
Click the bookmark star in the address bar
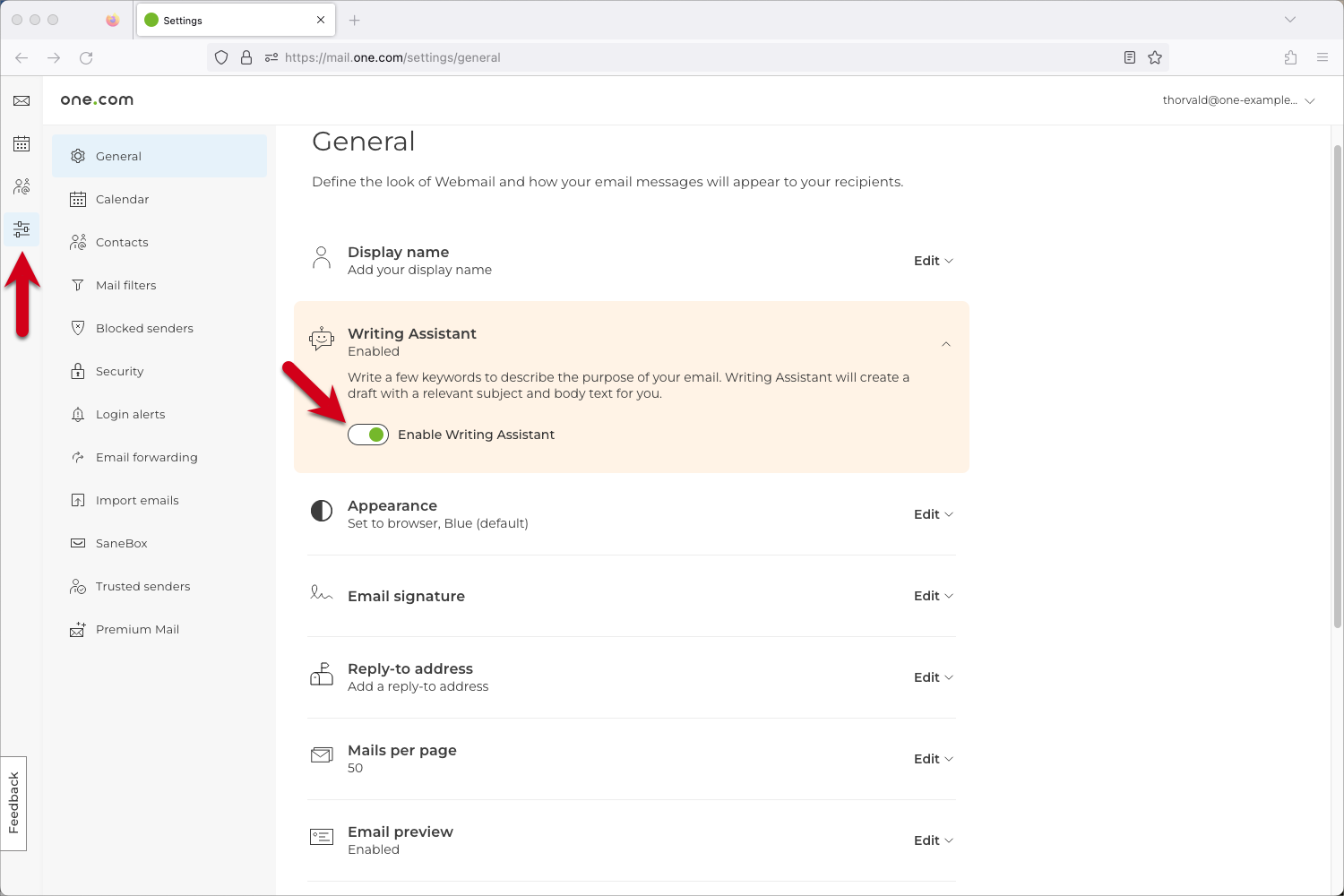coord(1155,56)
